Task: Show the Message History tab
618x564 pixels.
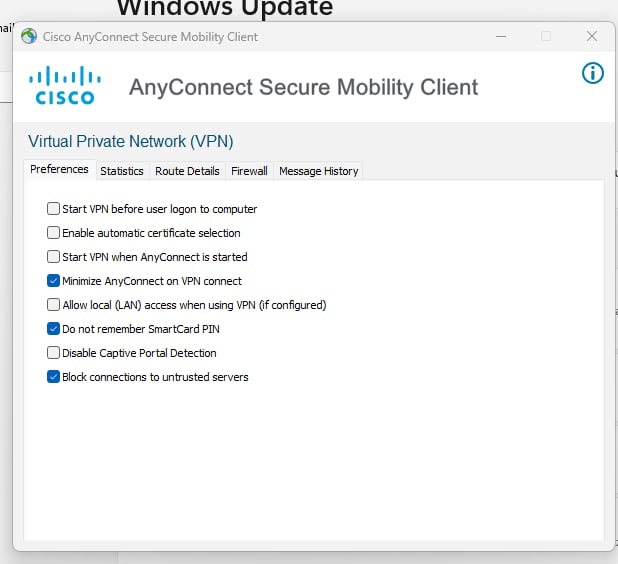Action: click(318, 171)
